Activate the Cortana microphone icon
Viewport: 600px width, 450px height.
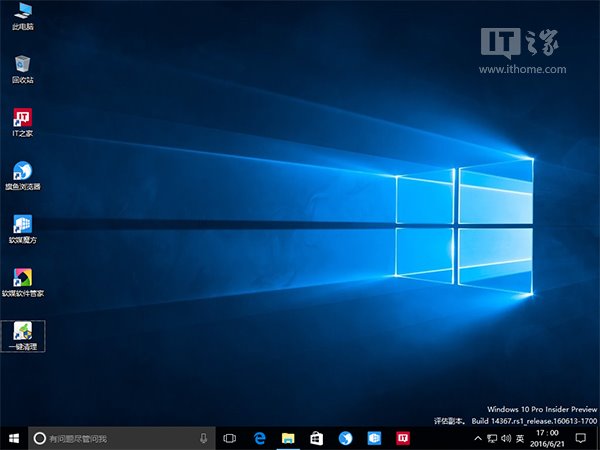(x=203, y=438)
